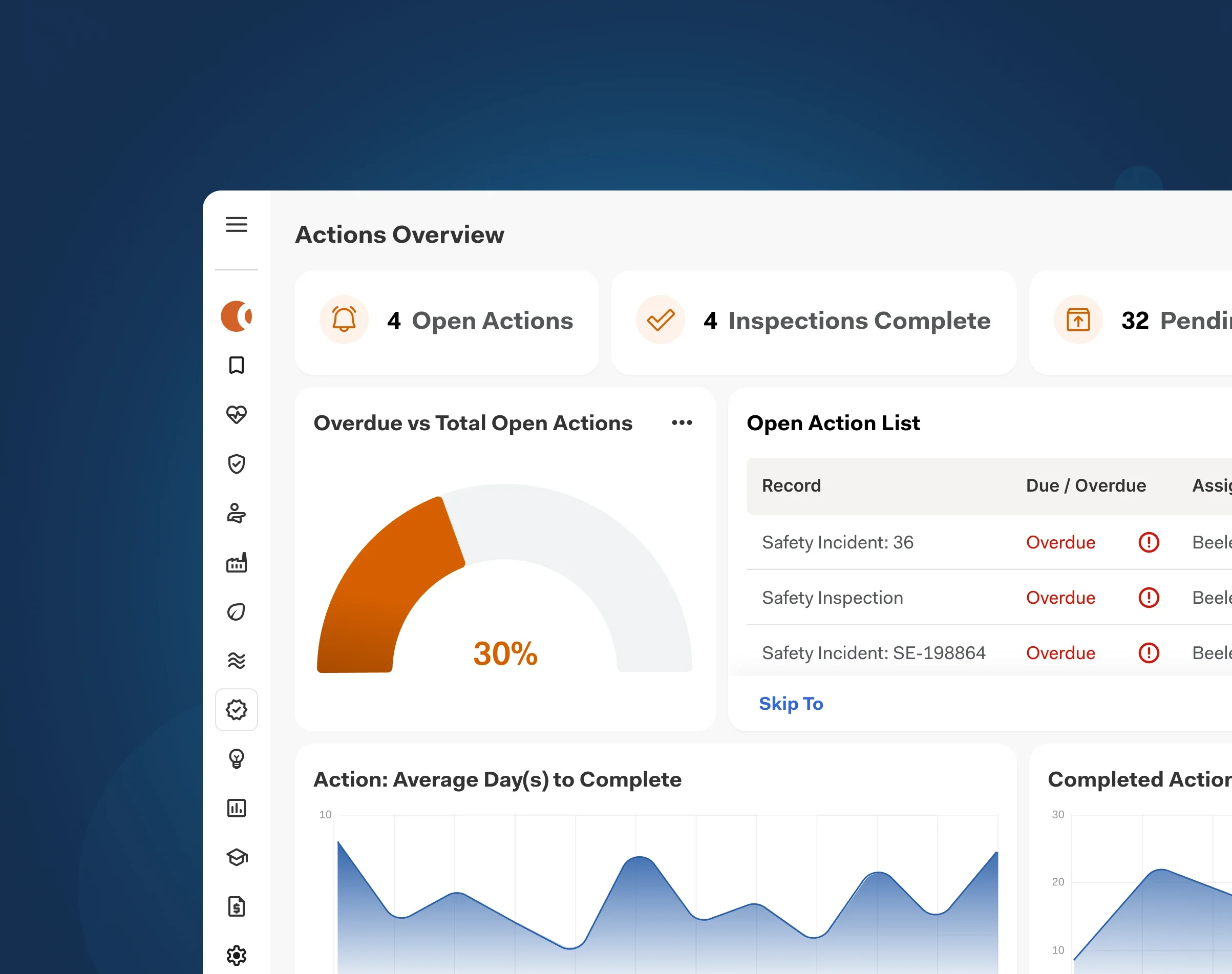
Task: Open the settings gear sidebar icon
Action: [x=236, y=955]
